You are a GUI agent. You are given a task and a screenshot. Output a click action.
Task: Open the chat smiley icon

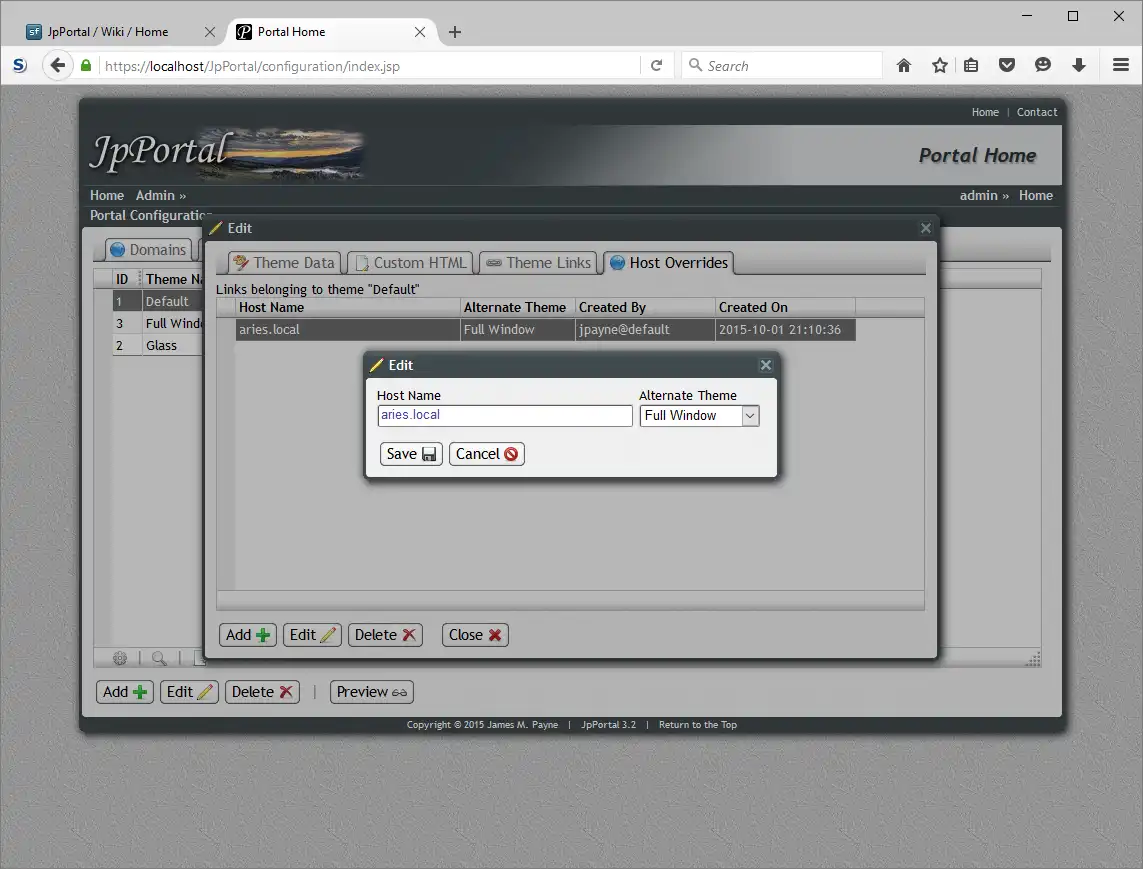[1043, 66]
